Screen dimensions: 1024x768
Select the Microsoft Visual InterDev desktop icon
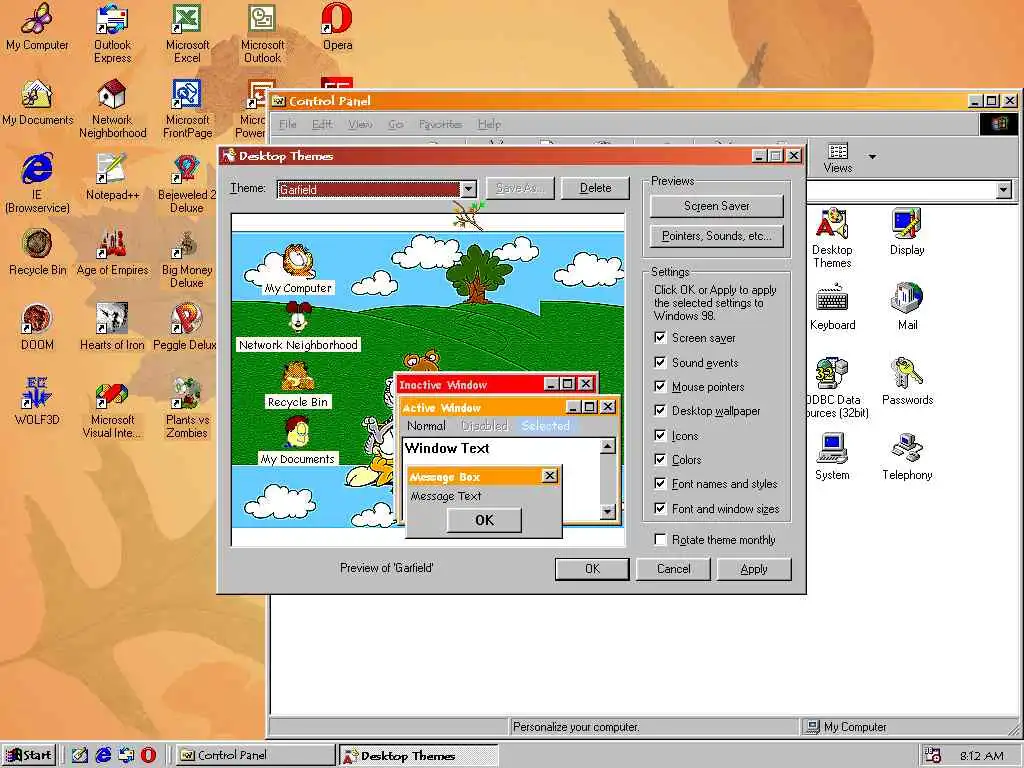(112, 408)
